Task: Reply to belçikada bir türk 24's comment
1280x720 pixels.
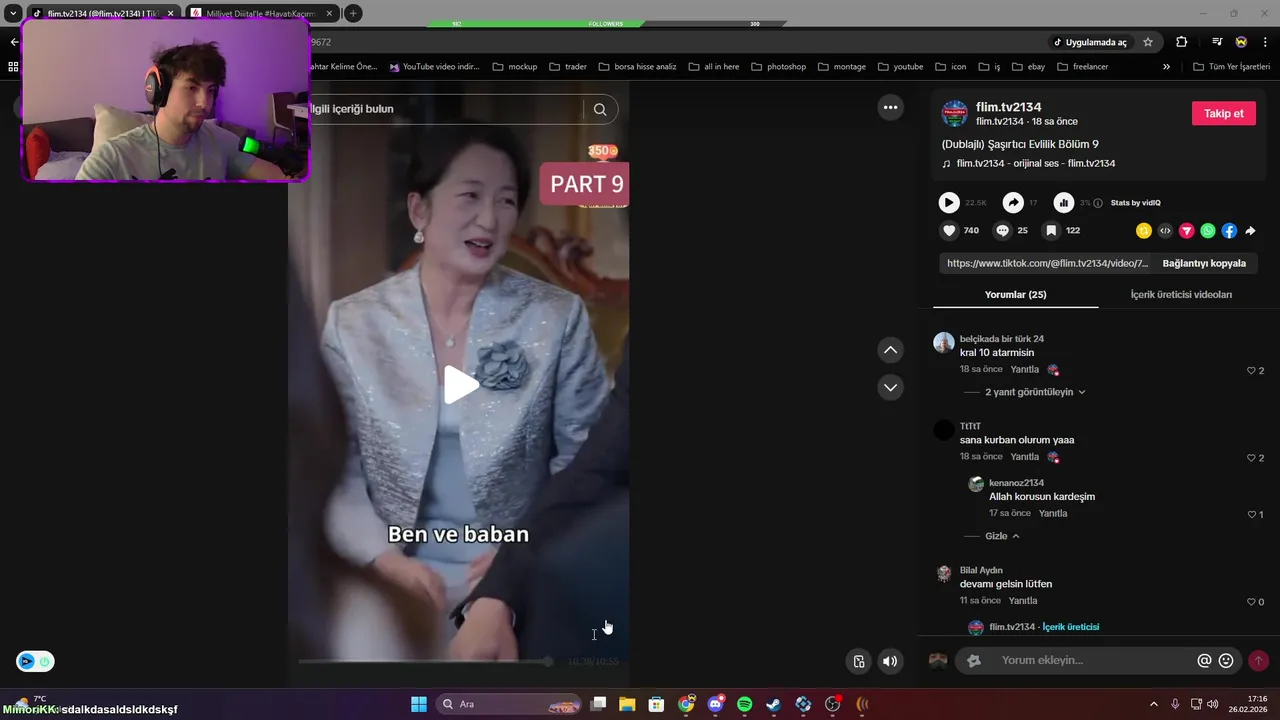Action: 1025,370
